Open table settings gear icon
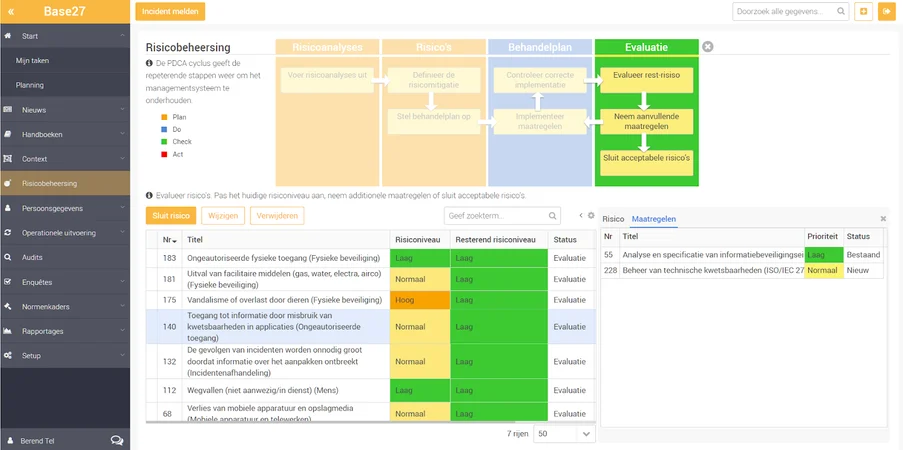This screenshot has height=450, width=903. click(x=591, y=215)
